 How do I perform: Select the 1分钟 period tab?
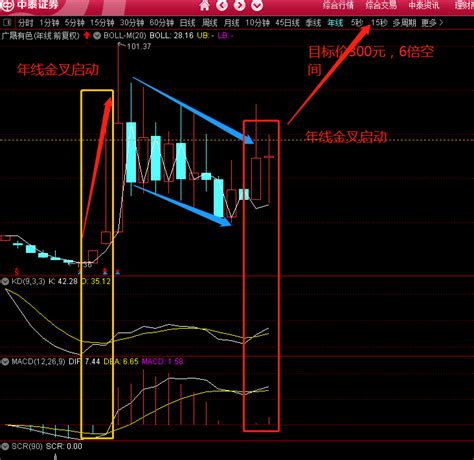[x=49, y=23]
